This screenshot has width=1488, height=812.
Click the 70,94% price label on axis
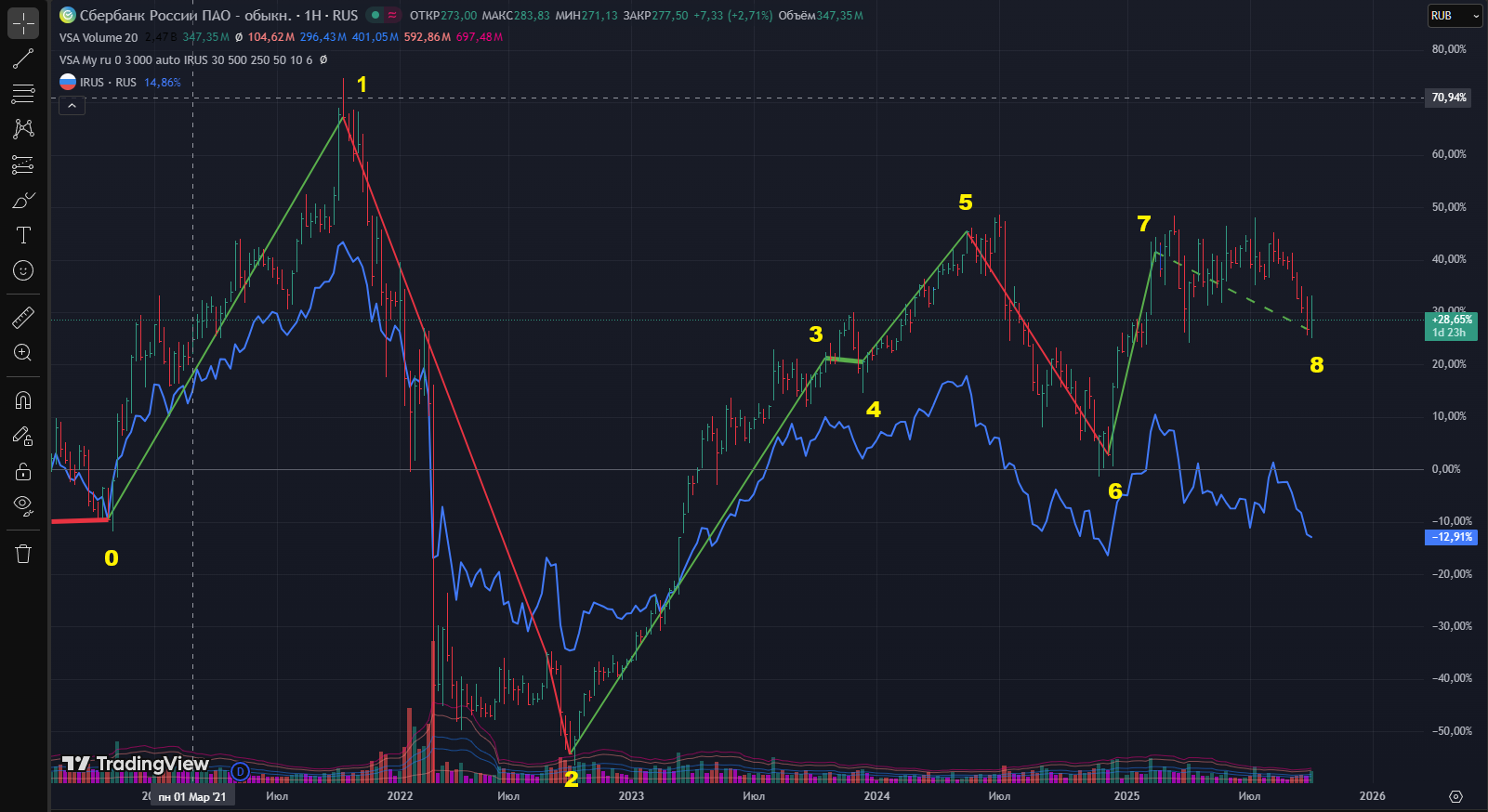(1449, 98)
